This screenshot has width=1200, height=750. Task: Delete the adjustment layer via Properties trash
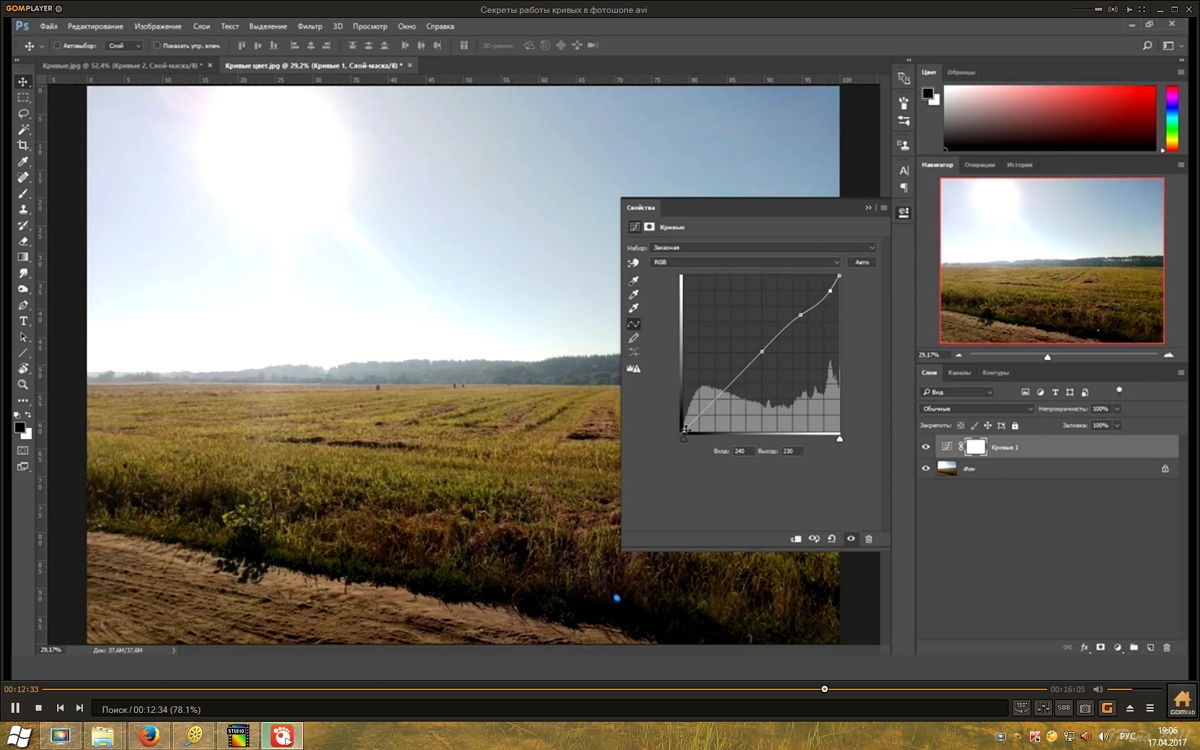[868, 539]
